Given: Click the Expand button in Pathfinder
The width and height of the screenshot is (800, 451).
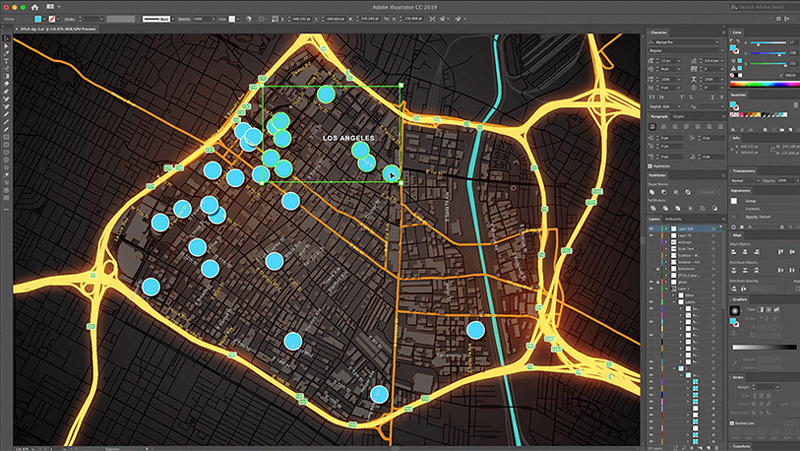Looking at the screenshot, I should 708,191.
